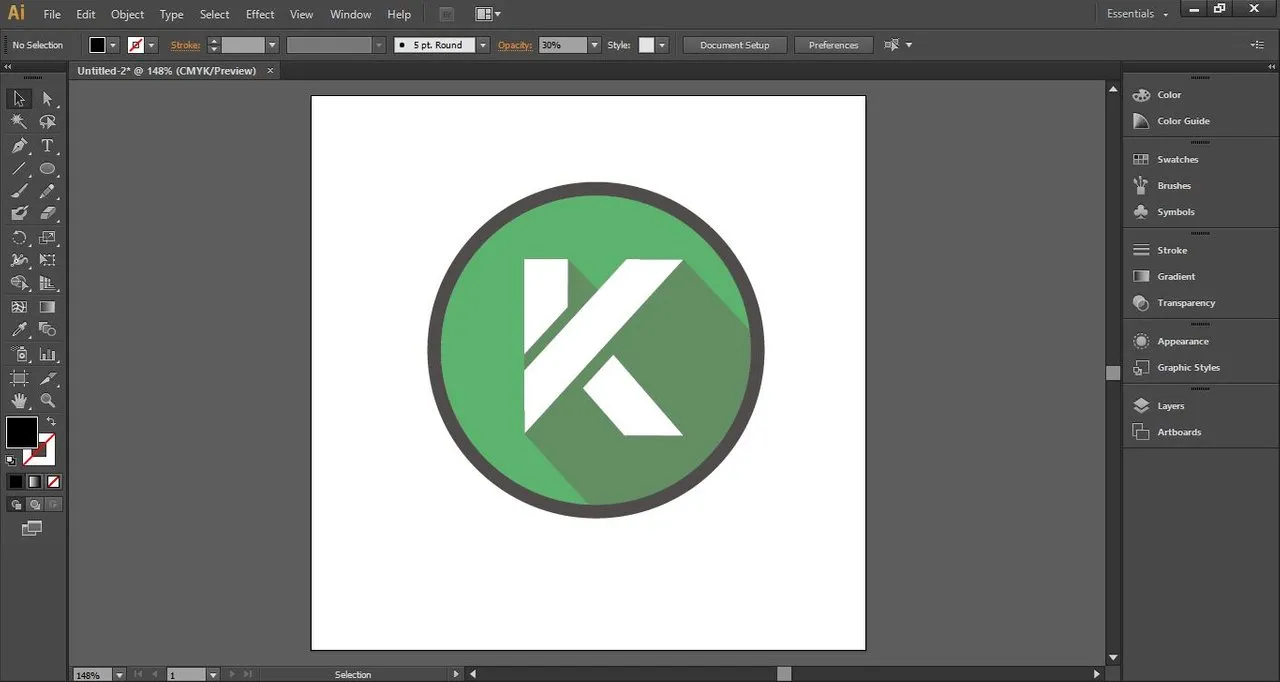Select the Slice tool
The image size is (1280, 682).
(x=47, y=378)
